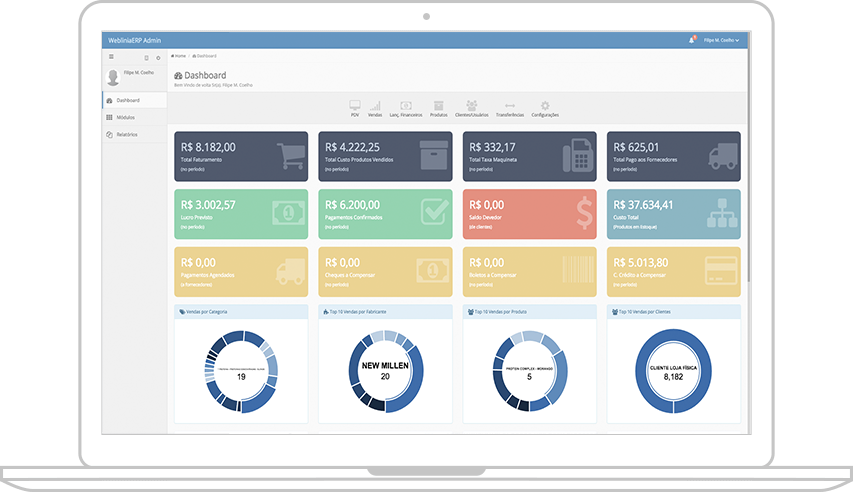Open the red Saldo Devedor card
This screenshot has width=853, height=492.
pyautogui.click(x=529, y=213)
